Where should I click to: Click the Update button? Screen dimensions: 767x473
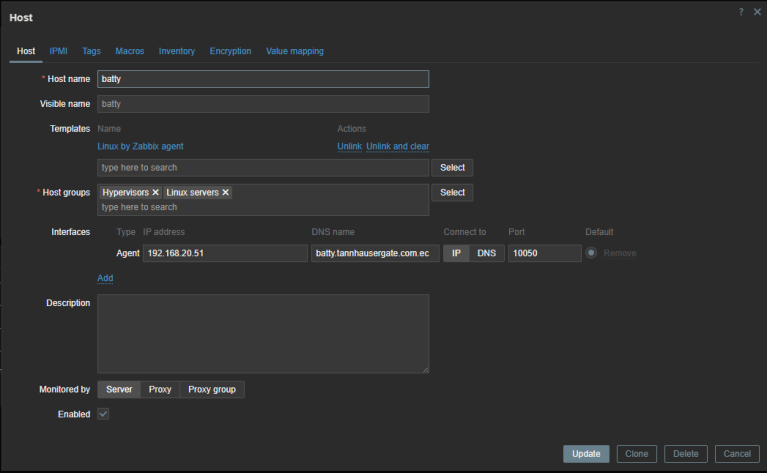[586, 453]
